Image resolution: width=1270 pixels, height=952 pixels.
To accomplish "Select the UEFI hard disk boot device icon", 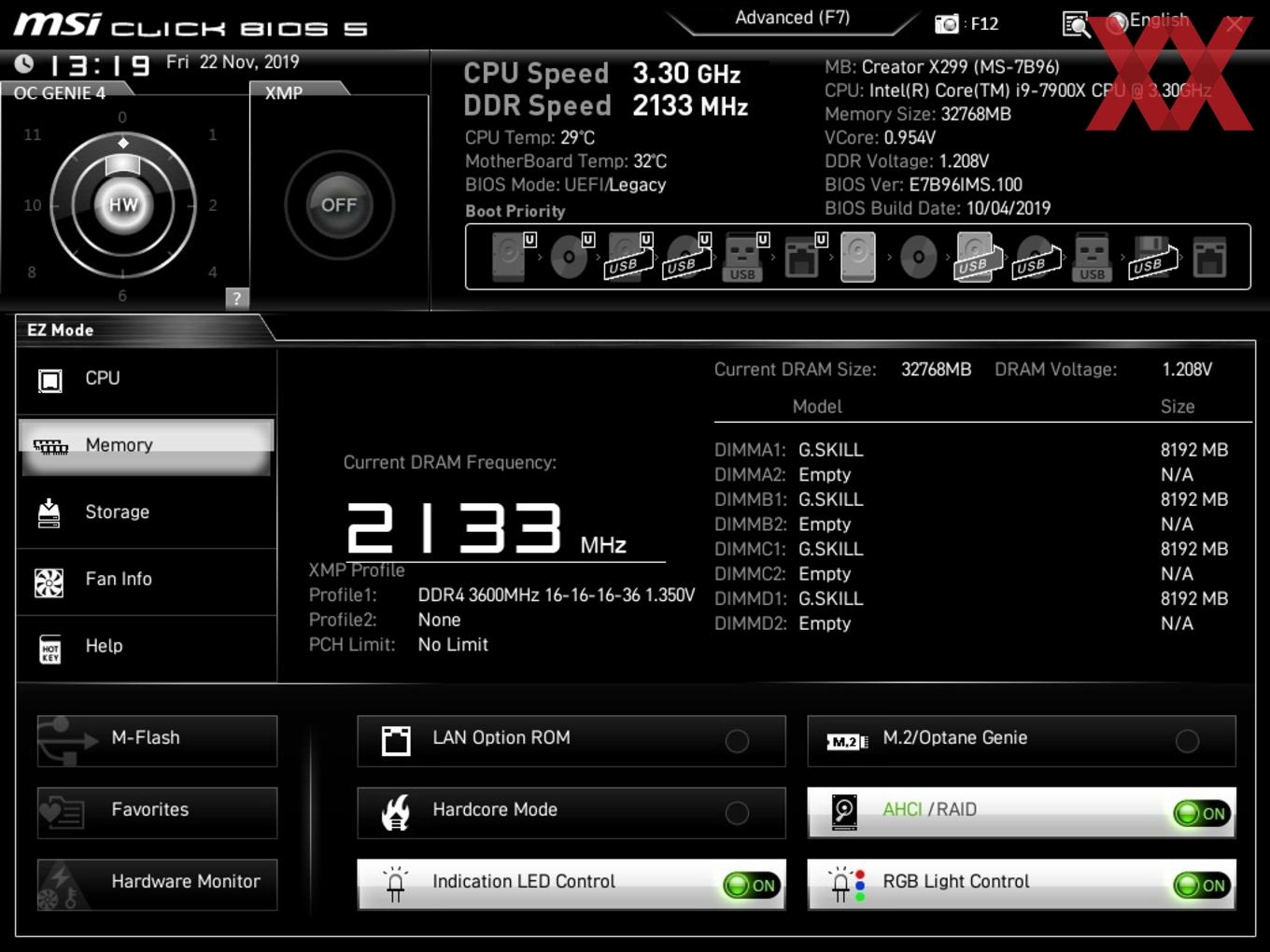I will click(513, 257).
